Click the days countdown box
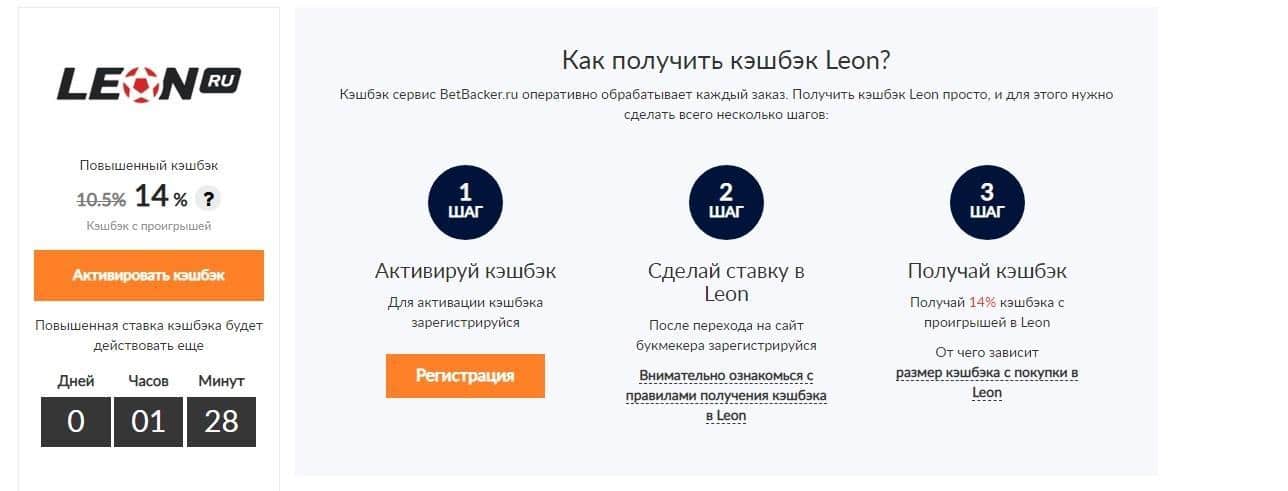This screenshot has height=491, width=1288. click(x=76, y=422)
